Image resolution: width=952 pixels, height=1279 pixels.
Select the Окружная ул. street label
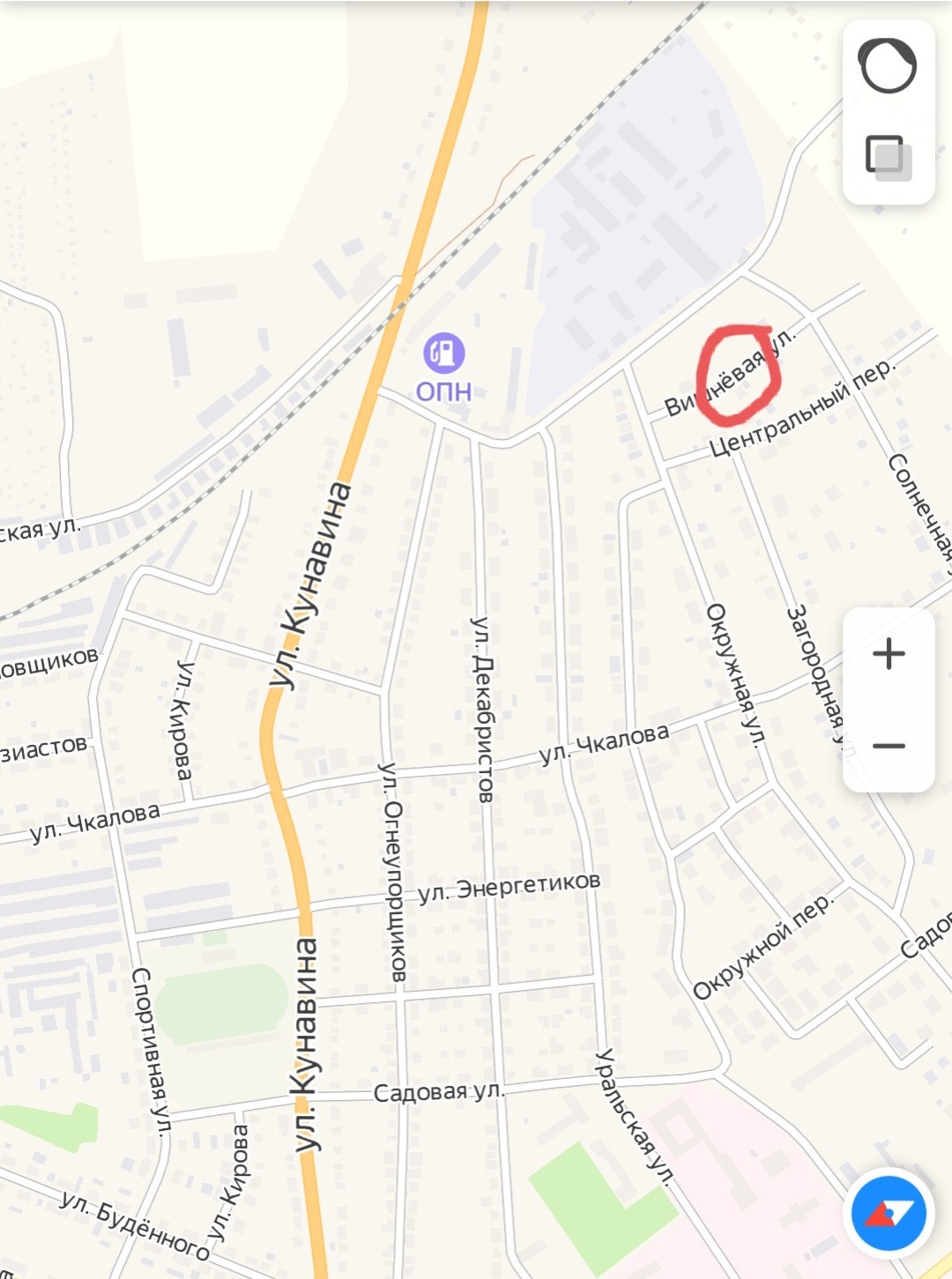coord(735,676)
